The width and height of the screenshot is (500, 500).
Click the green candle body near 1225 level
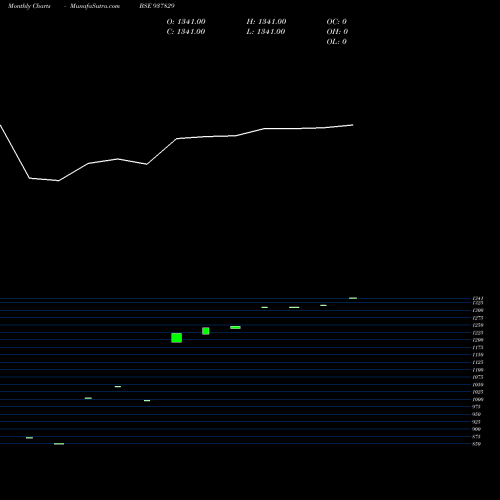206,331
